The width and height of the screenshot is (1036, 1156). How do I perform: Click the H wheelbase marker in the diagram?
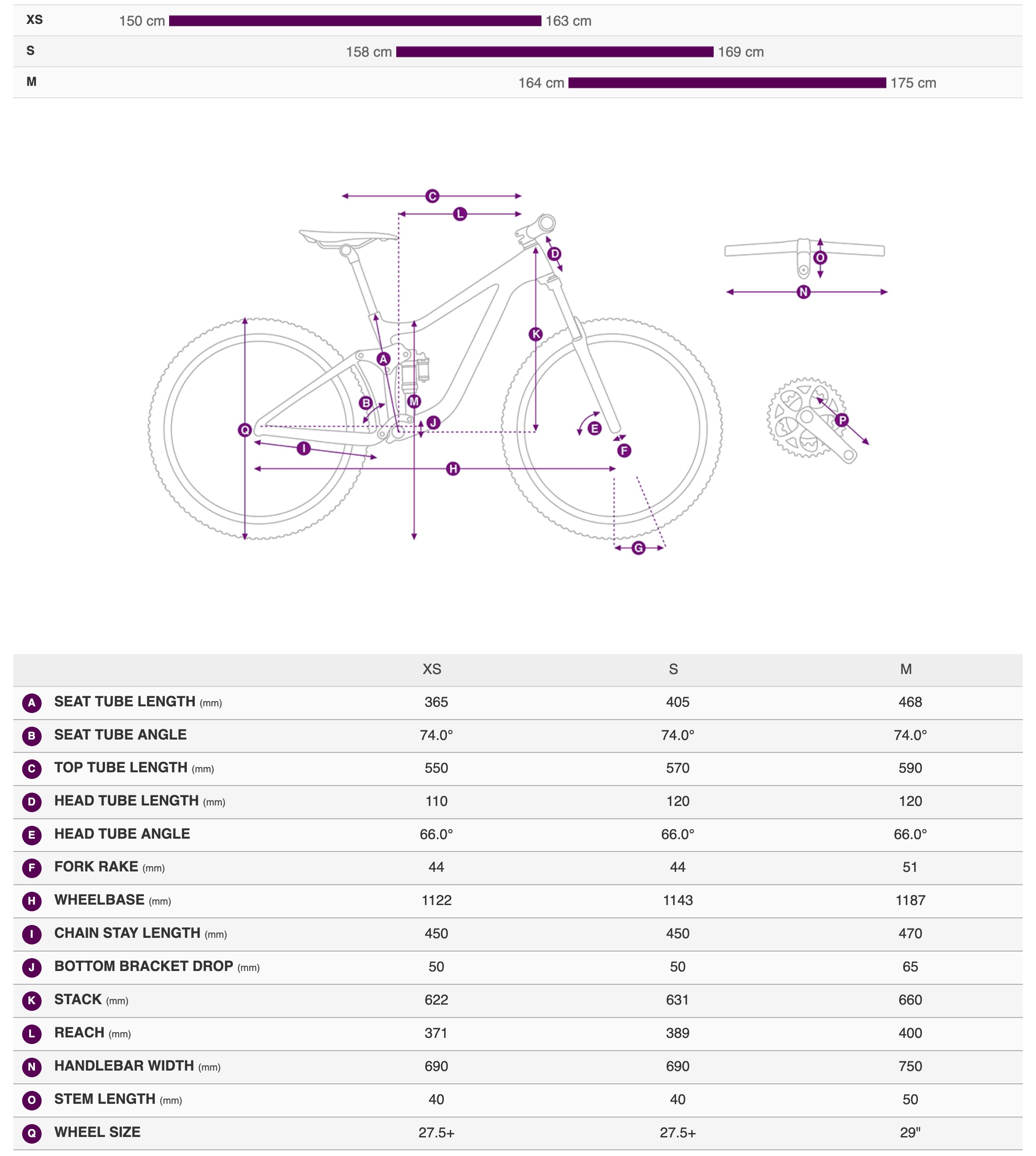click(453, 469)
